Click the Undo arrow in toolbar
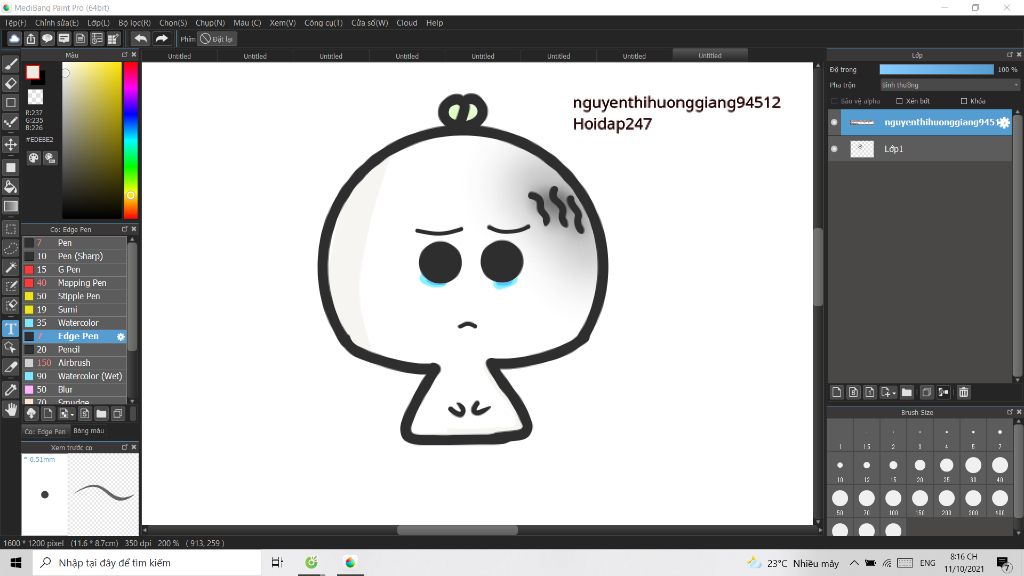 coord(140,39)
